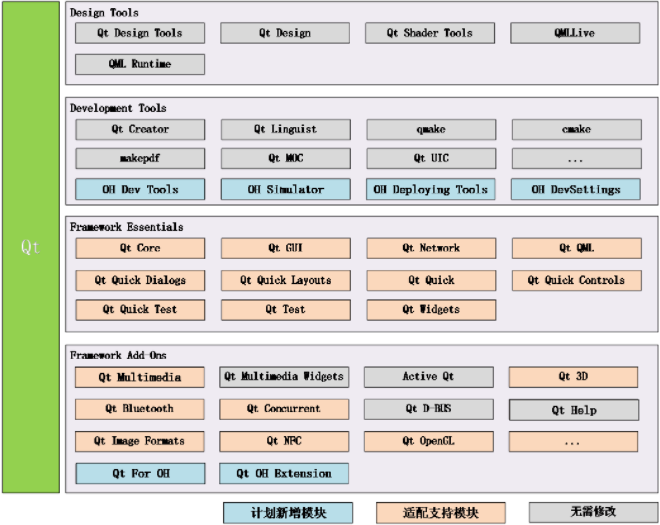Click the Qt Creator box

coord(140,129)
